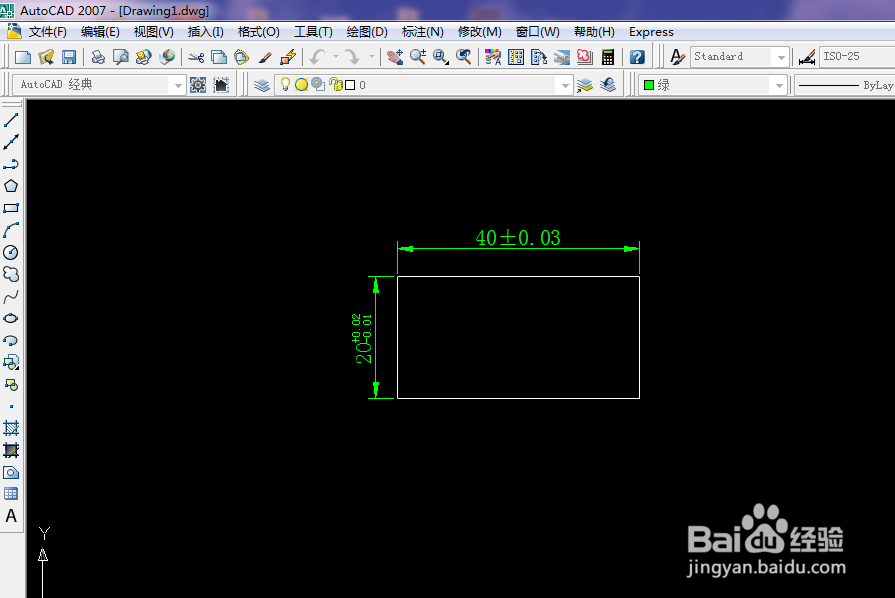Image resolution: width=895 pixels, height=598 pixels.
Task: Click the Insert Block tool
Action: pos(11,362)
